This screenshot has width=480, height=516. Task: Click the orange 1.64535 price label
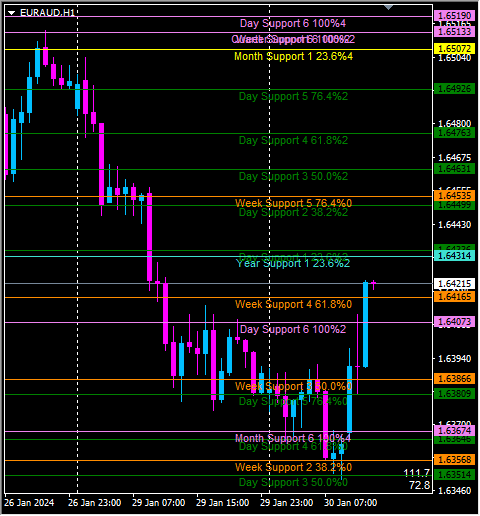point(455,196)
